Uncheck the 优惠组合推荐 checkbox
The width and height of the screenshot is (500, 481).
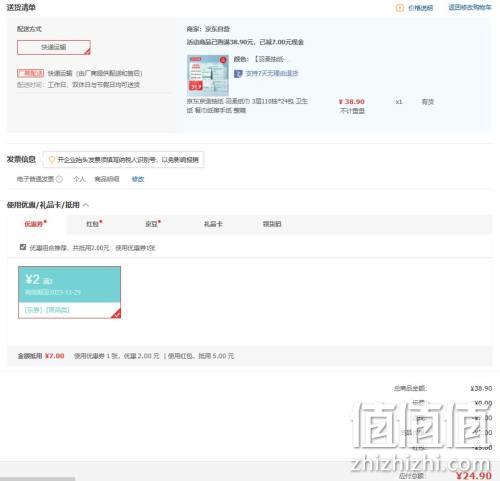point(23,247)
